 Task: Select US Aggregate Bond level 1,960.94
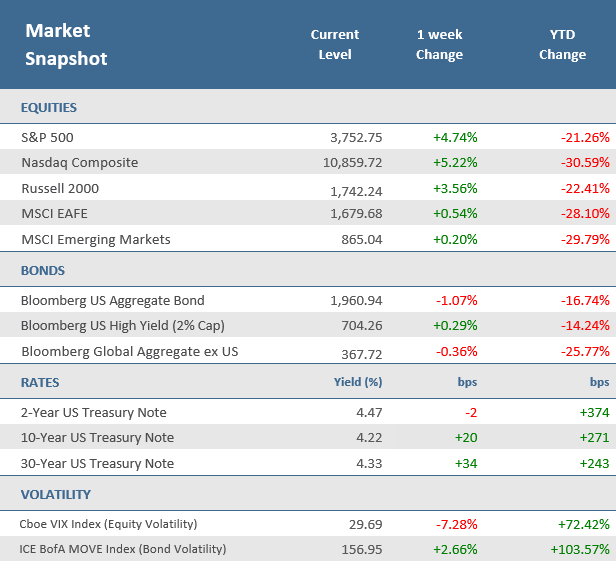(x=356, y=301)
